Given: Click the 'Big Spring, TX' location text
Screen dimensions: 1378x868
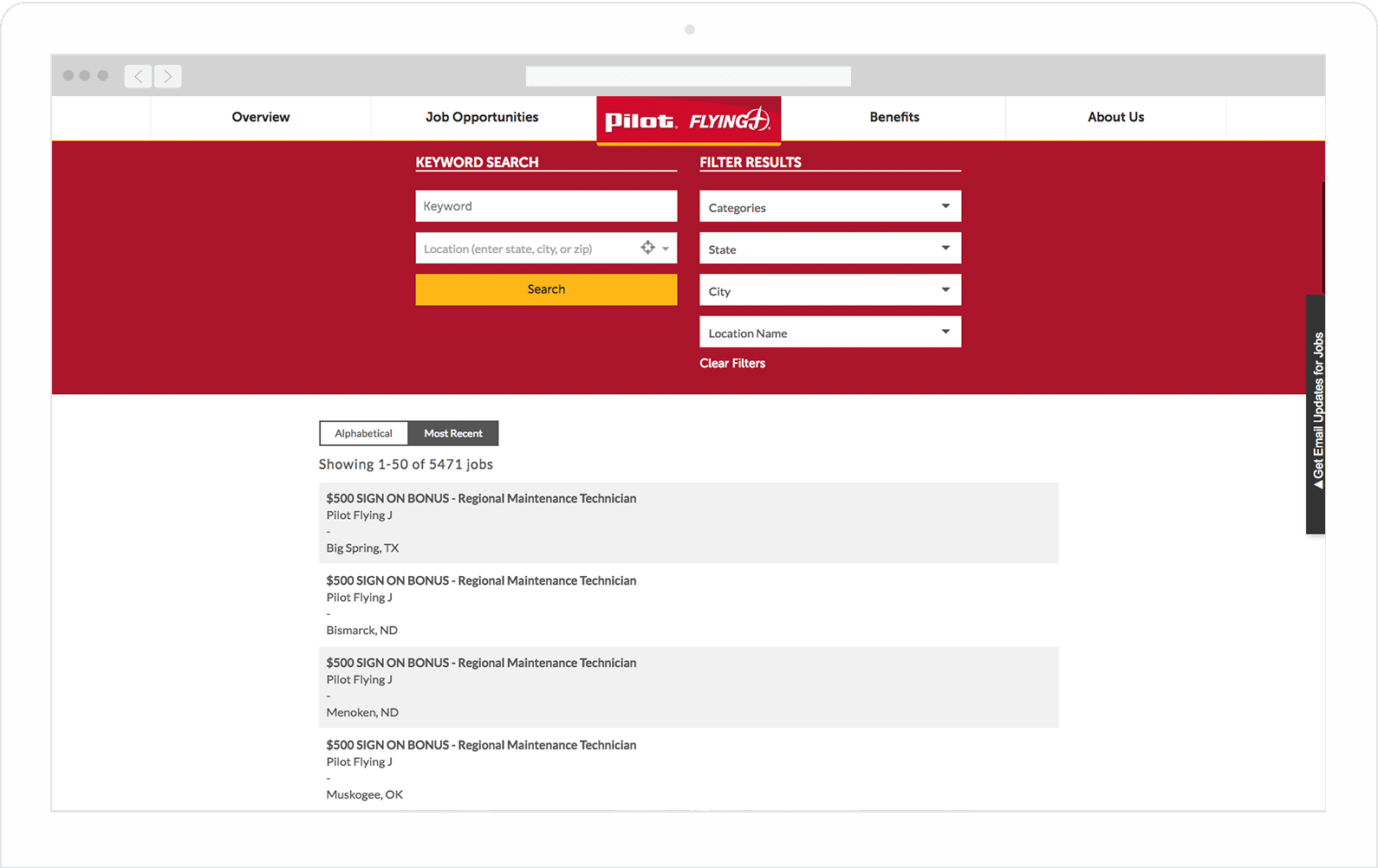Looking at the screenshot, I should [x=362, y=548].
